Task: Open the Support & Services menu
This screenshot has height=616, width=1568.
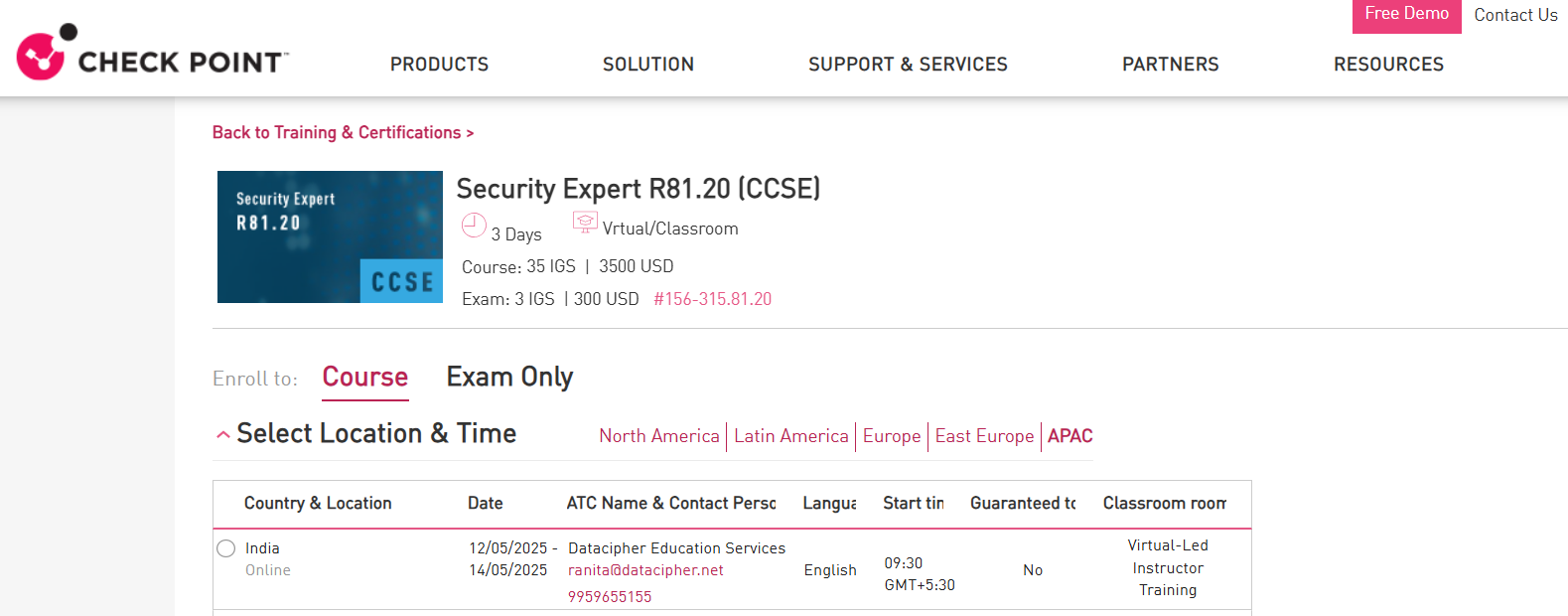Action: click(x=908, y=65)
